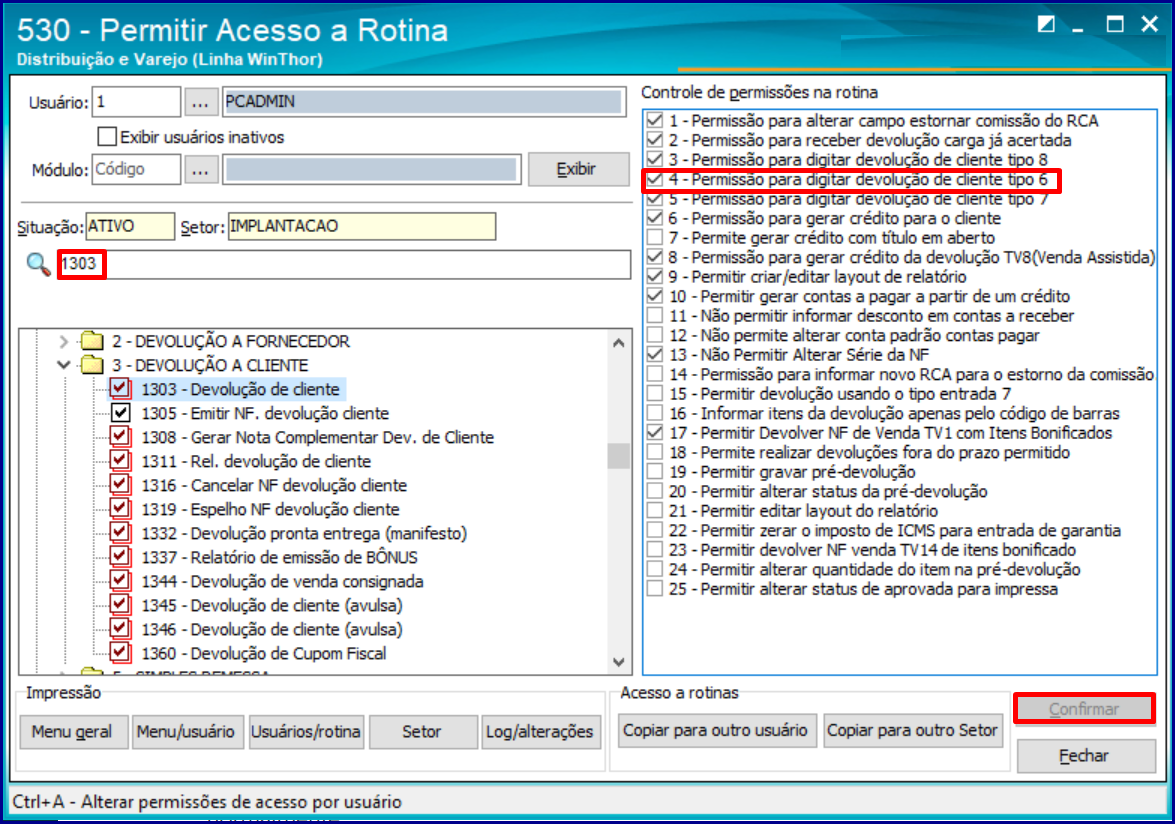Open Módulo lookup ellipsis button
1175x824 pixels.
pyautogui.click(x=200, y=170)
